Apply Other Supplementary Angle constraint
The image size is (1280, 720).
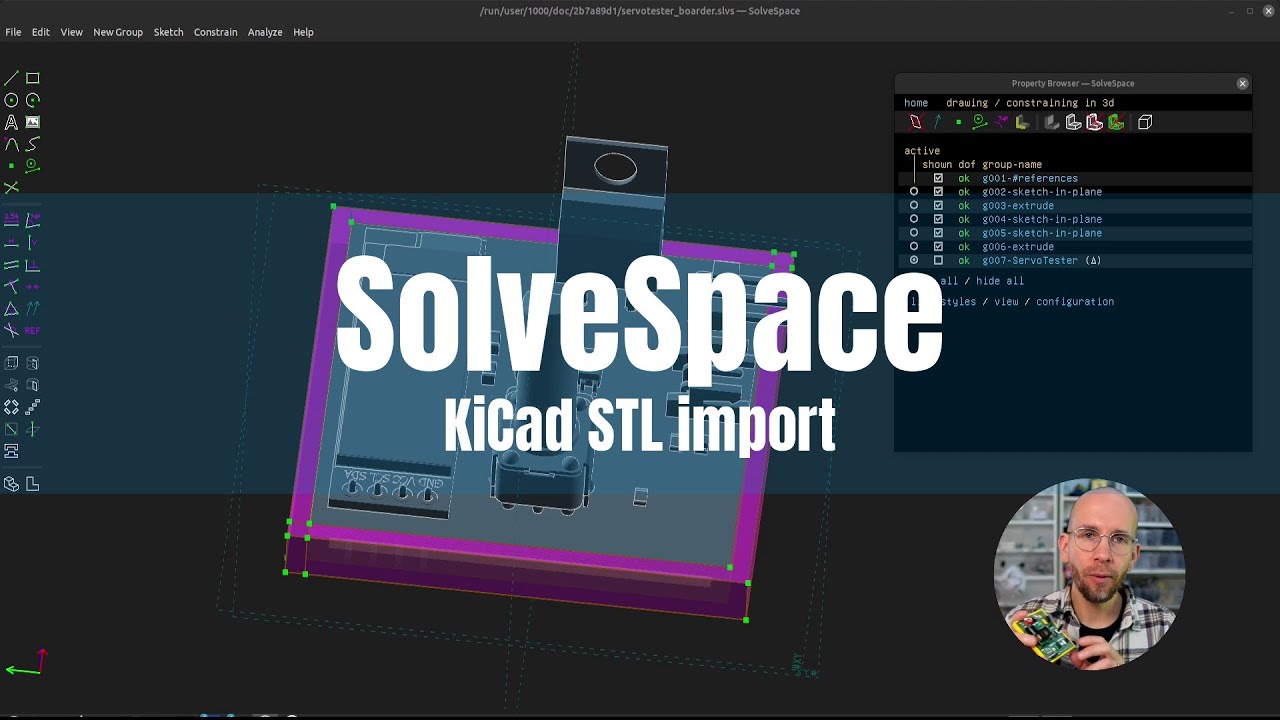click(11, 331)
